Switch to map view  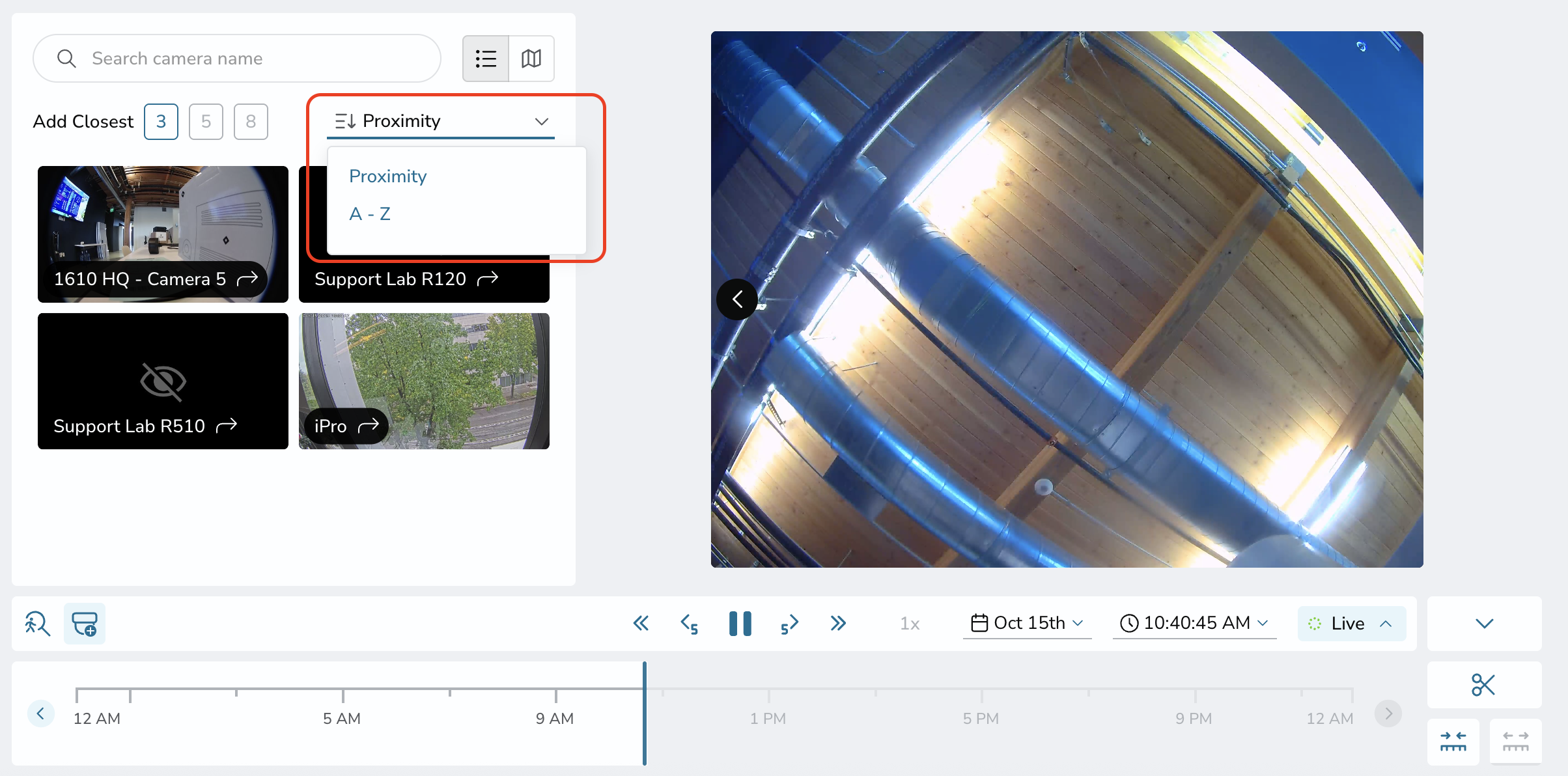pos(531,59)
